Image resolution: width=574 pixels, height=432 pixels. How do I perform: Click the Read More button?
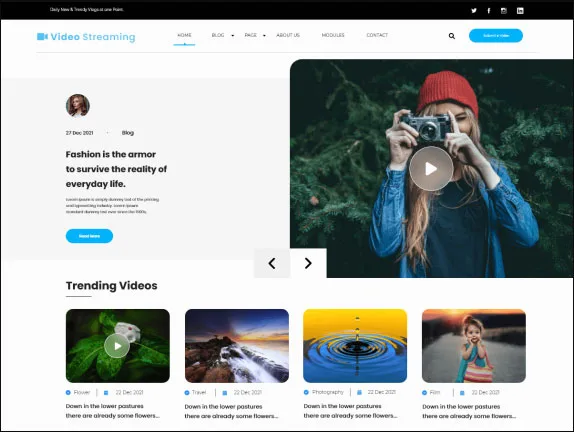click(x=89, y=236)
